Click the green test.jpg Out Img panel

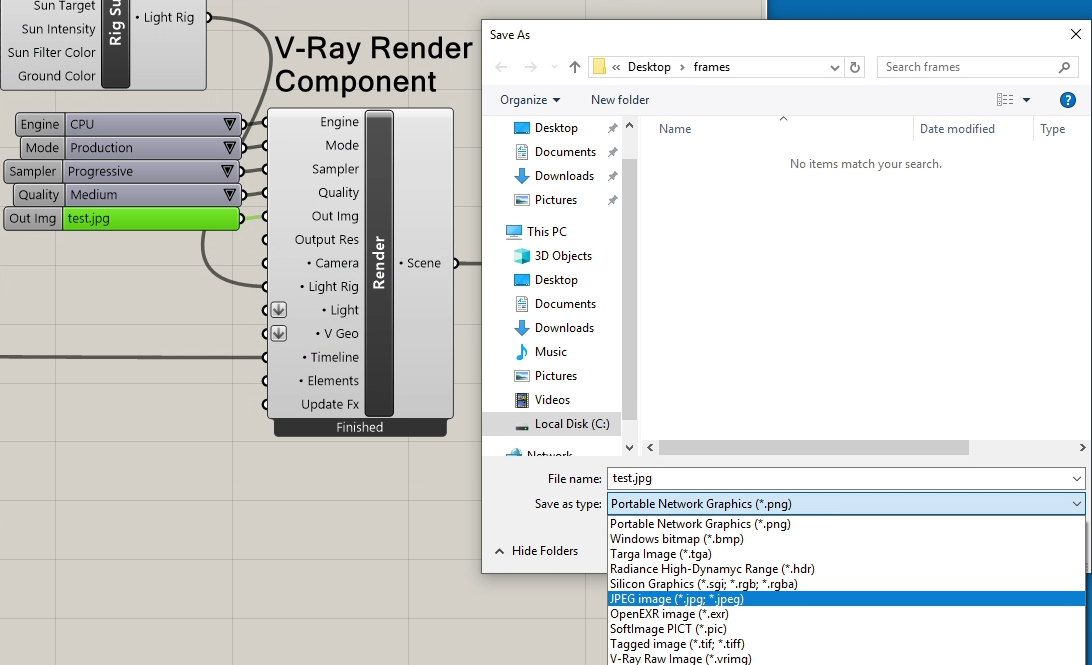pyautogui.click(x=151, y=219)
